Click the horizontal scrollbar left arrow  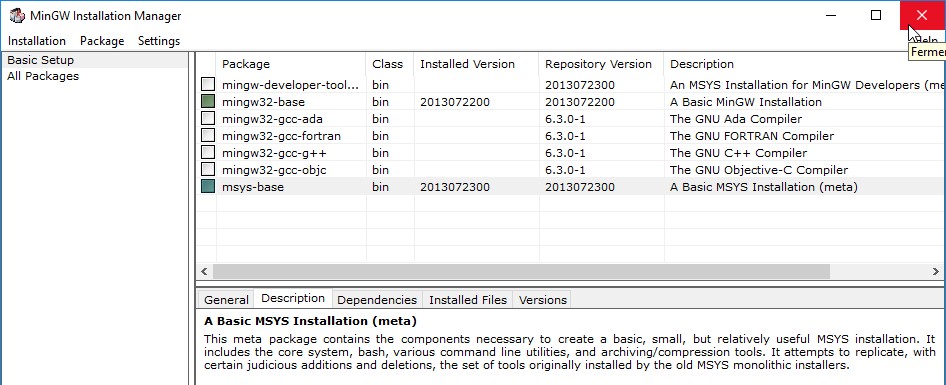pos(204,272)
